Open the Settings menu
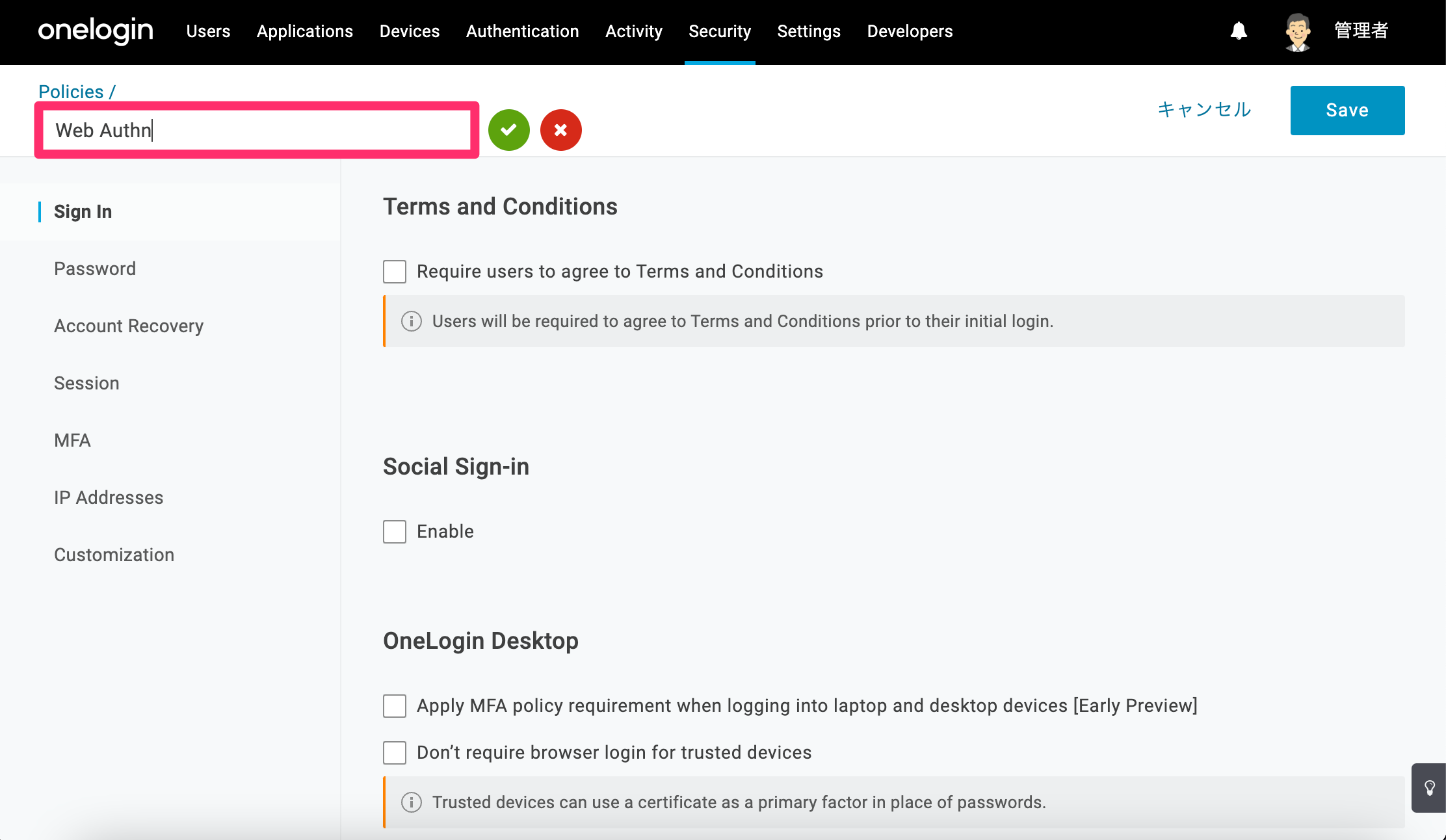 coord(809,31)
